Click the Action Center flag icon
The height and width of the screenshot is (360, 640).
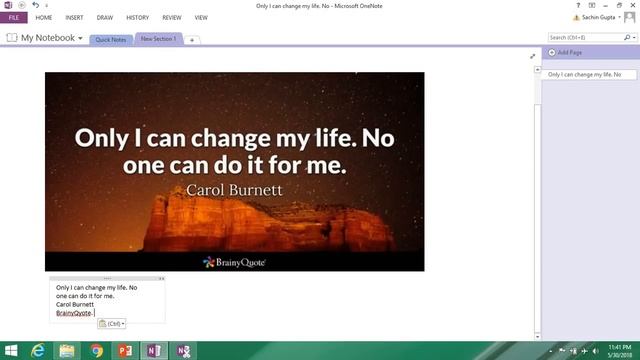pyautogui.click(x=562, y=351)
